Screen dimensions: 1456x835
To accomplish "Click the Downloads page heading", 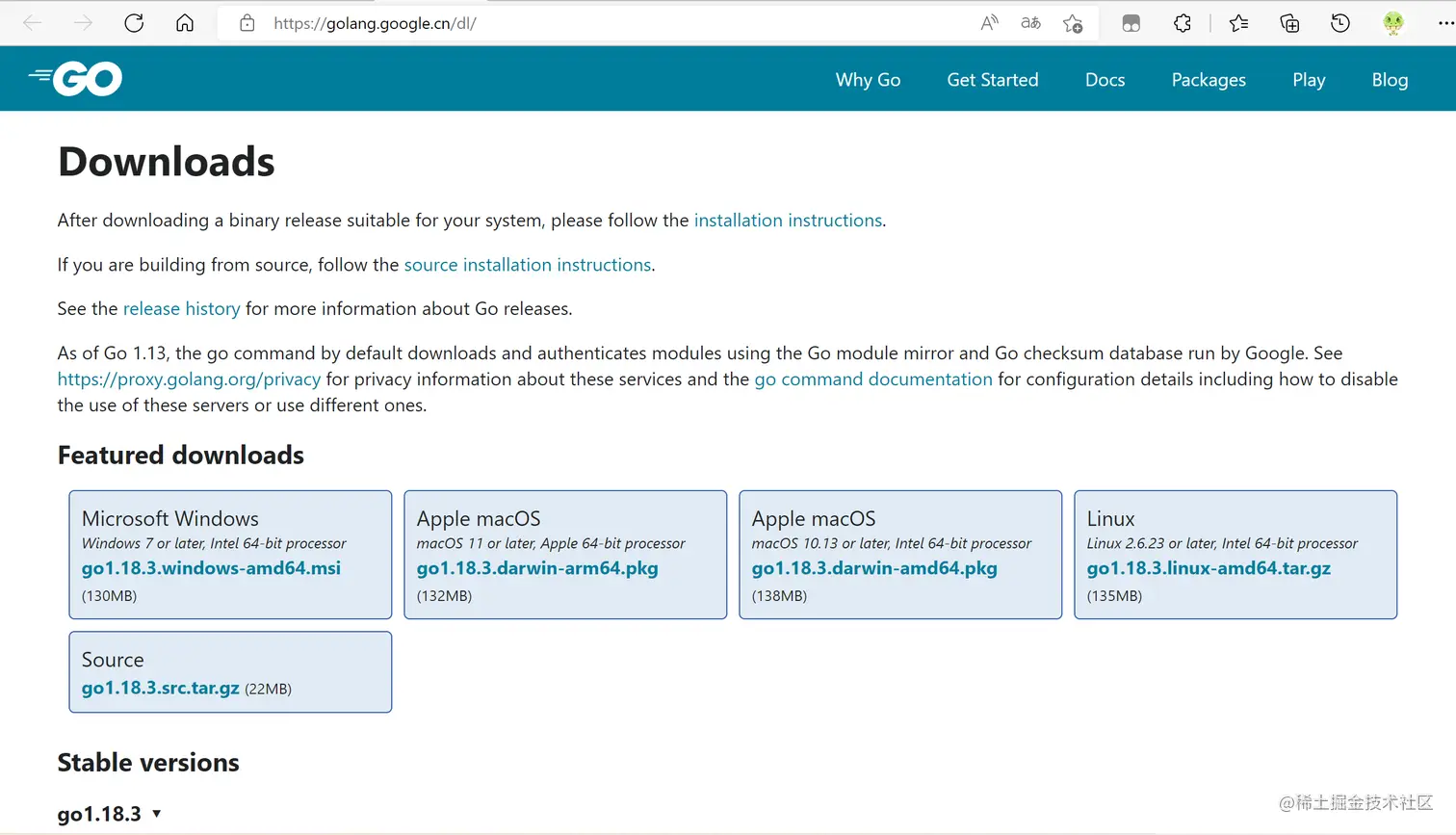I will (167, 161).
